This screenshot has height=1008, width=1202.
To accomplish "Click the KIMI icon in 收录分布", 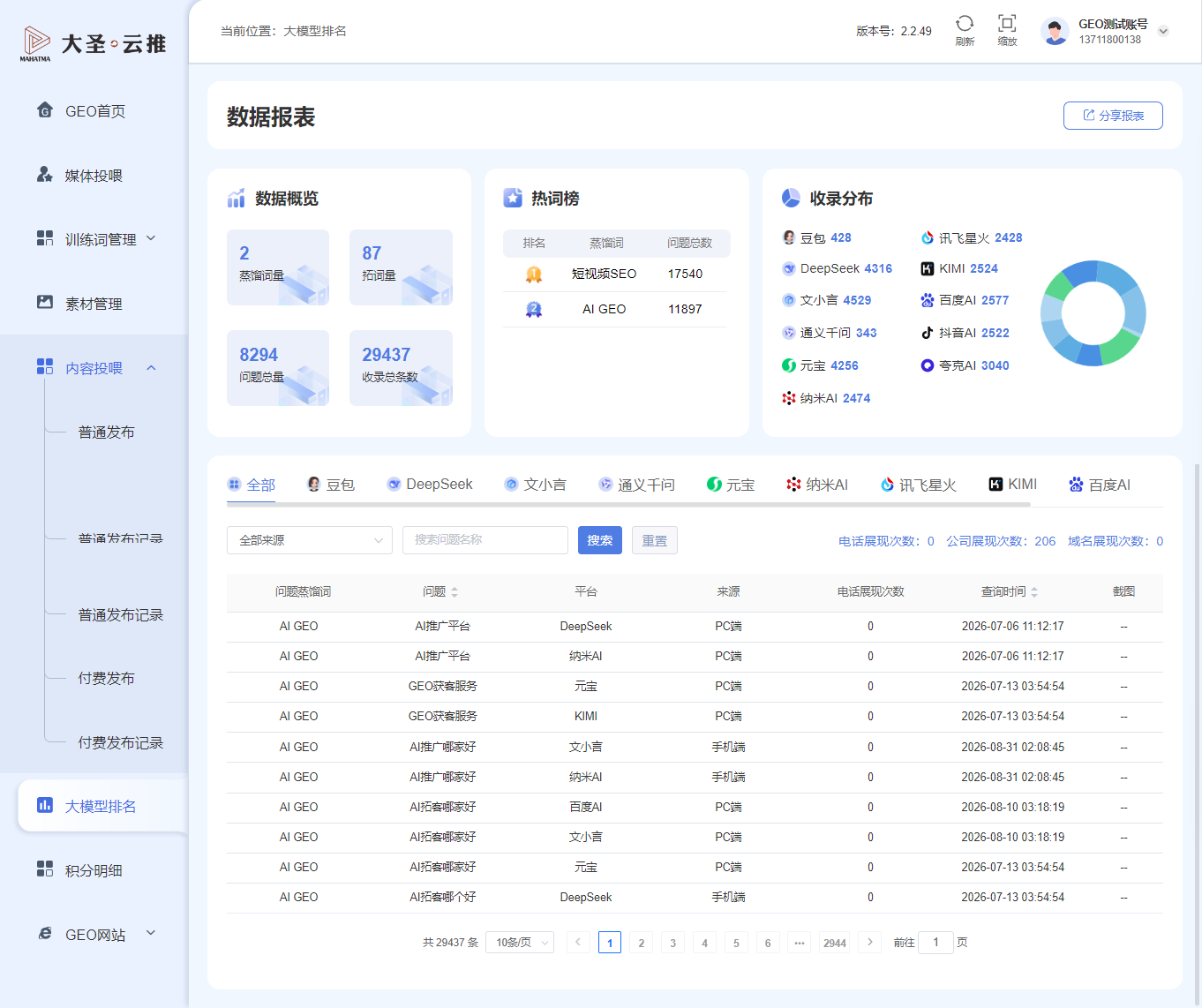I will (928, 268).
